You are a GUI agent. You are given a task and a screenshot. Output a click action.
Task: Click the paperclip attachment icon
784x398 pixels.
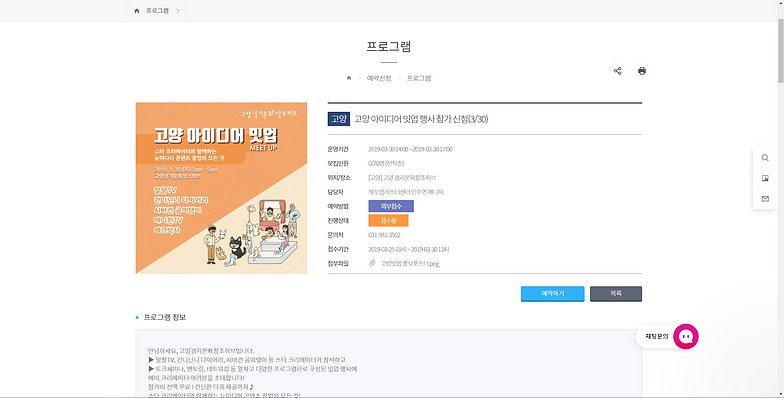tap(372, 263)
